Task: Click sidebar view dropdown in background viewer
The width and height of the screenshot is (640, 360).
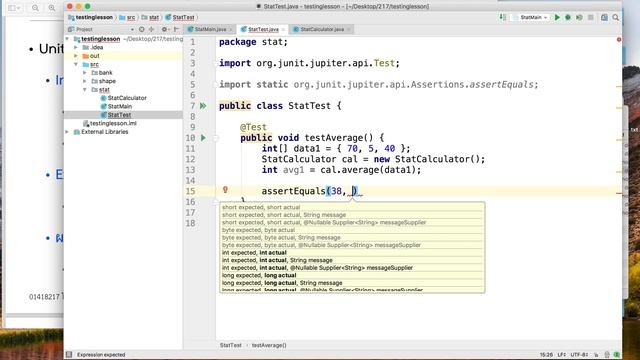Action: [14, 8]
